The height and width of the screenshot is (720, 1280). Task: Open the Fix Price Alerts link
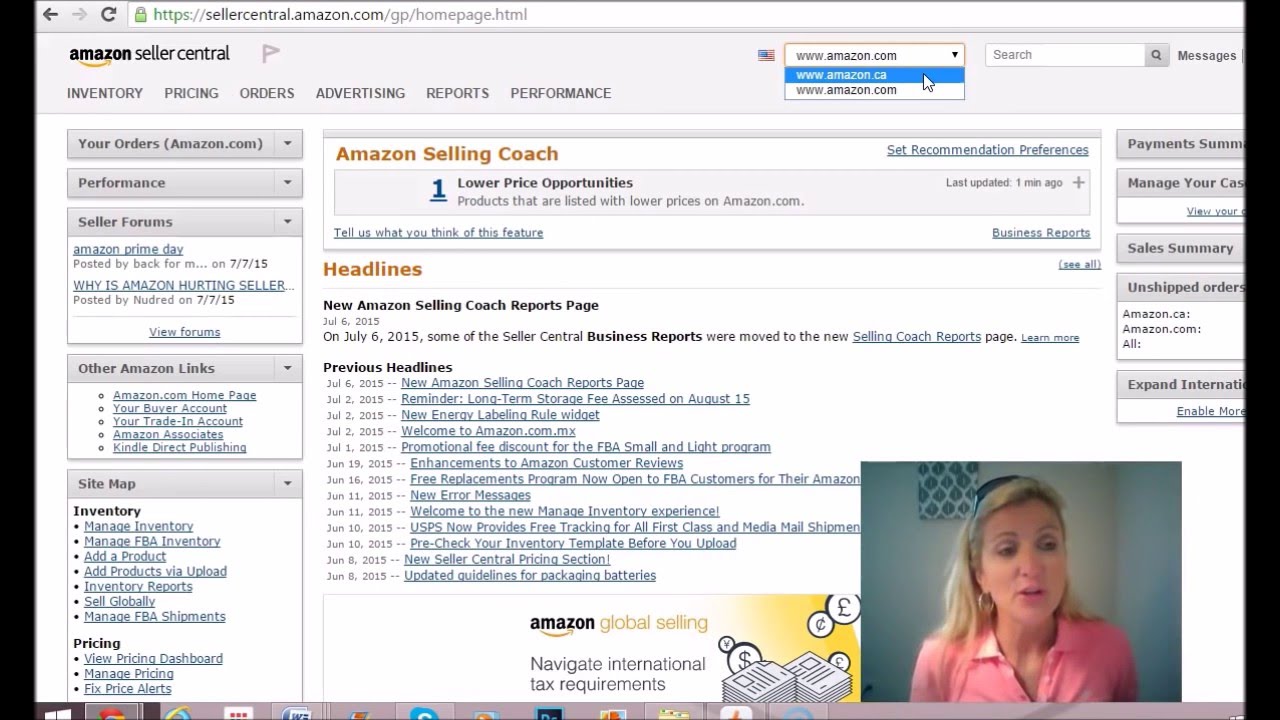[x=127, y=688]
